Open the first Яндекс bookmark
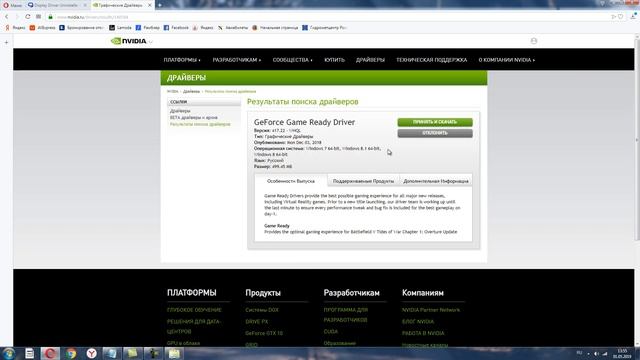 pos(15,28)
